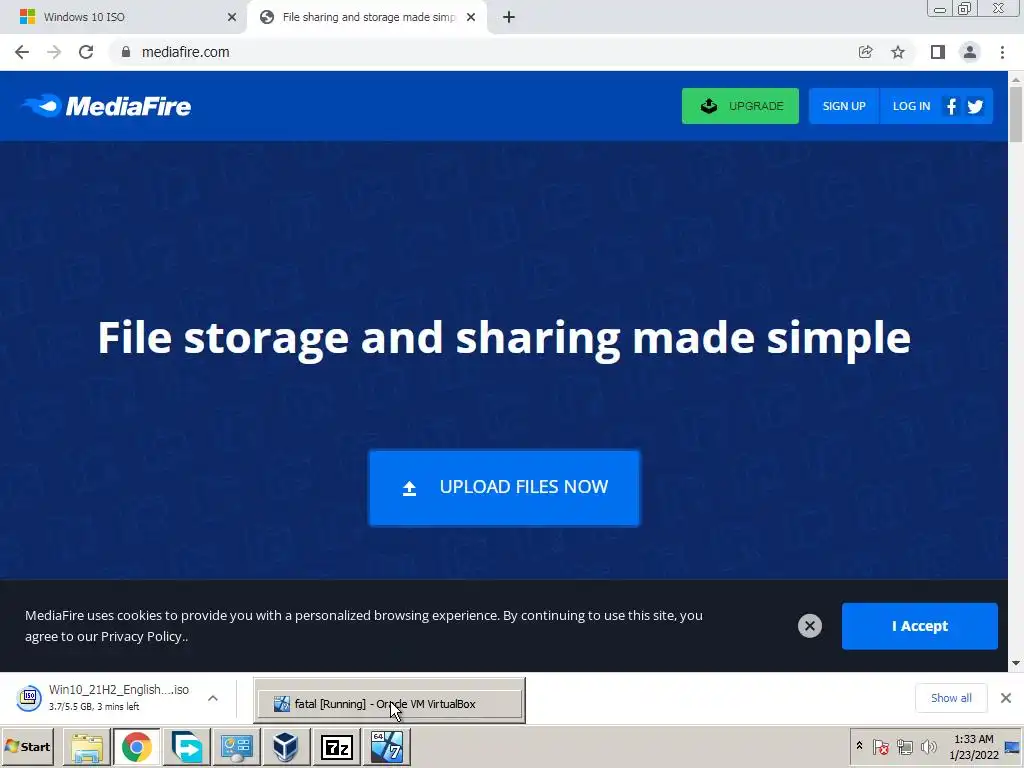This screenshot has height=768, width=1024.
Task: Open the downloaded ISO file icon
Action: [29, 697]
